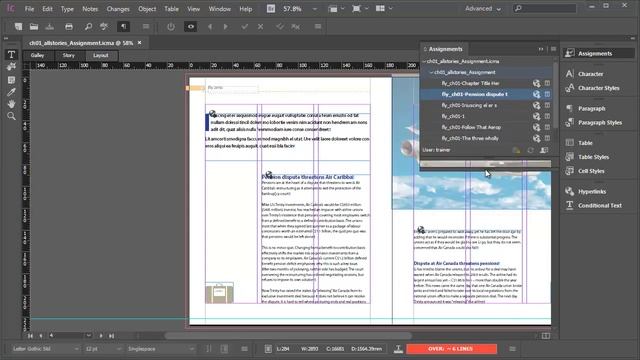The height and width of the screenshot is (360, 640).
Task: Click Update Content icon in Assignments footer
Action: (530, 150)
